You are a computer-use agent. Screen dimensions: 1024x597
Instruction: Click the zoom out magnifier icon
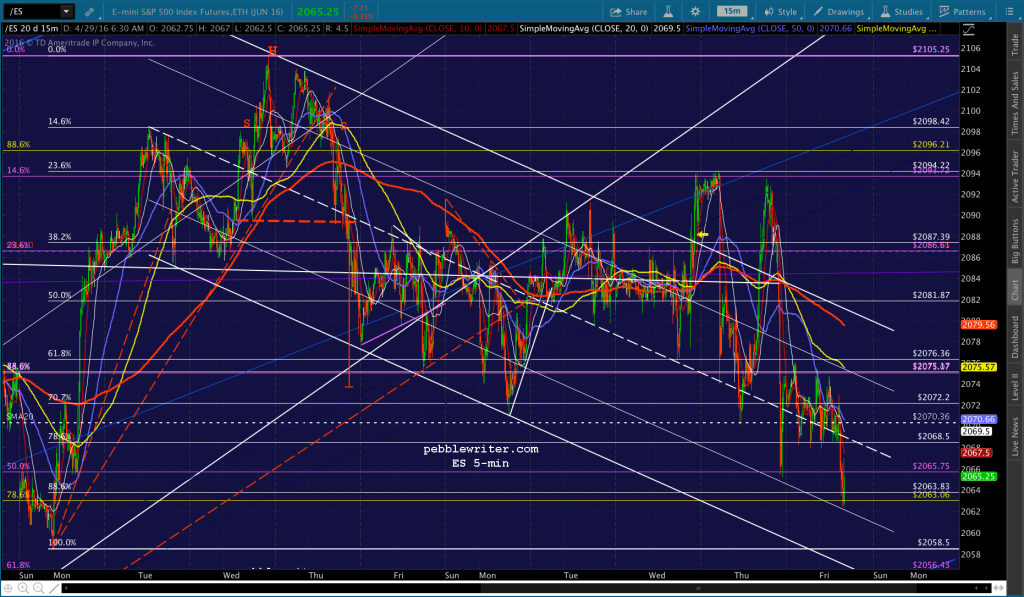(x=39, y=588)
